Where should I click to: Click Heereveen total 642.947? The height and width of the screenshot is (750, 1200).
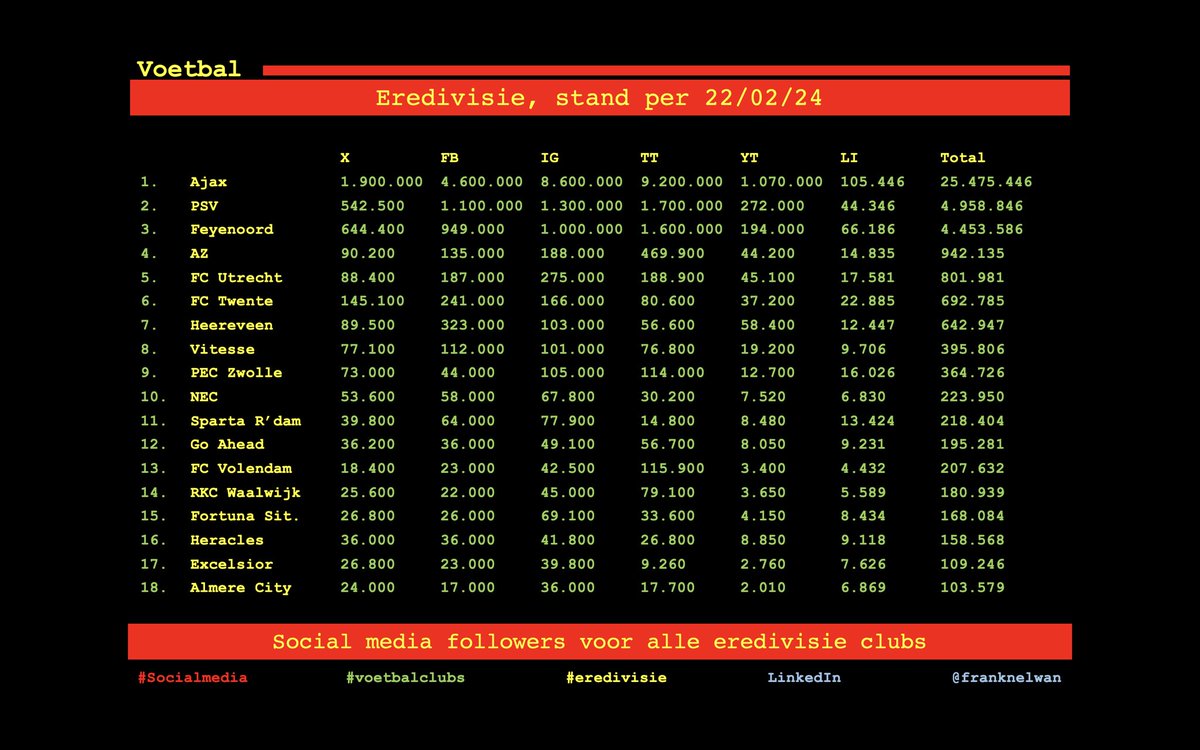point(972,325)
